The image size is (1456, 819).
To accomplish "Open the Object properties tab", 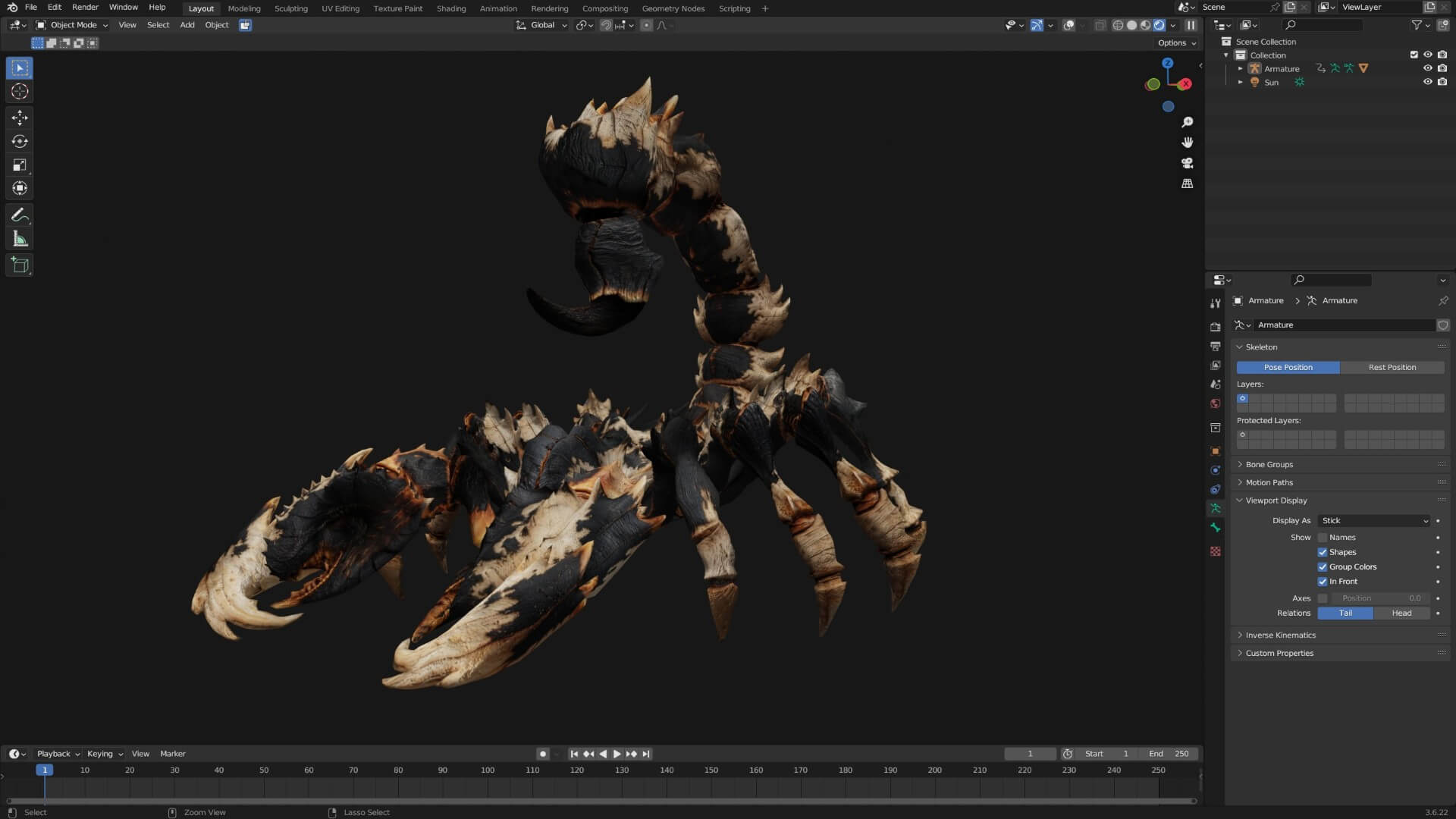I will click(x=1216, y=451).
